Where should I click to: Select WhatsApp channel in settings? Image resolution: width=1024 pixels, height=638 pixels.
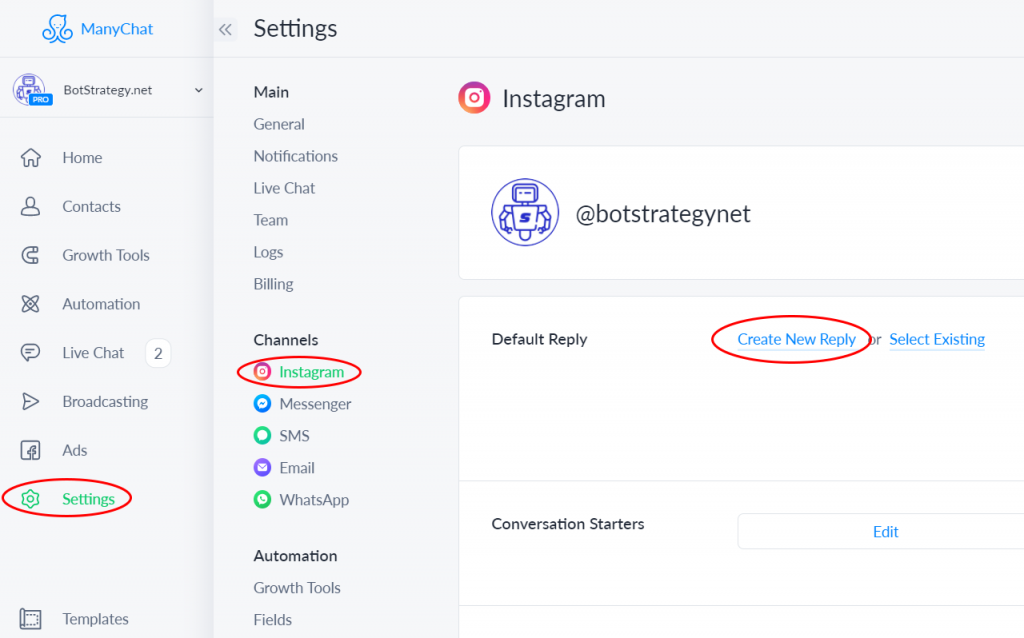point(314,500)
